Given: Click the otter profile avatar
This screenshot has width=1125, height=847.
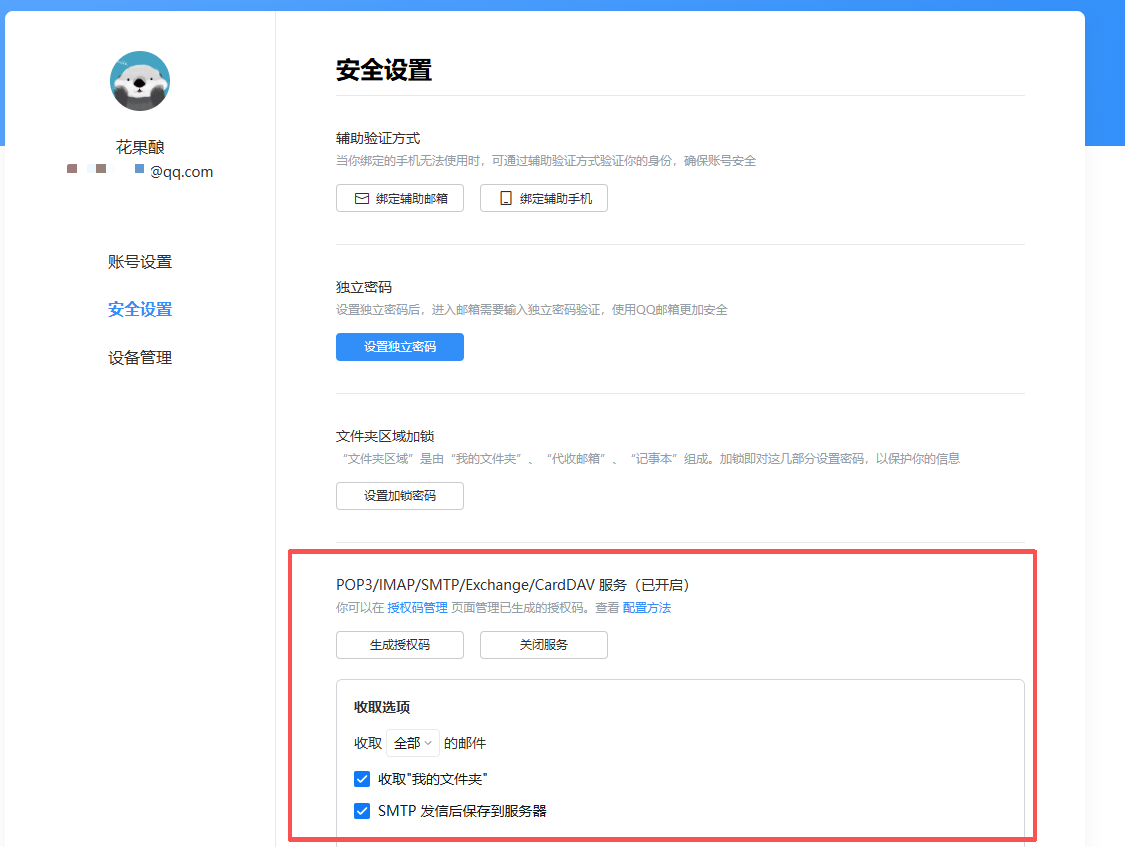Looking at the screenshot, I should [x=140, y=81].
